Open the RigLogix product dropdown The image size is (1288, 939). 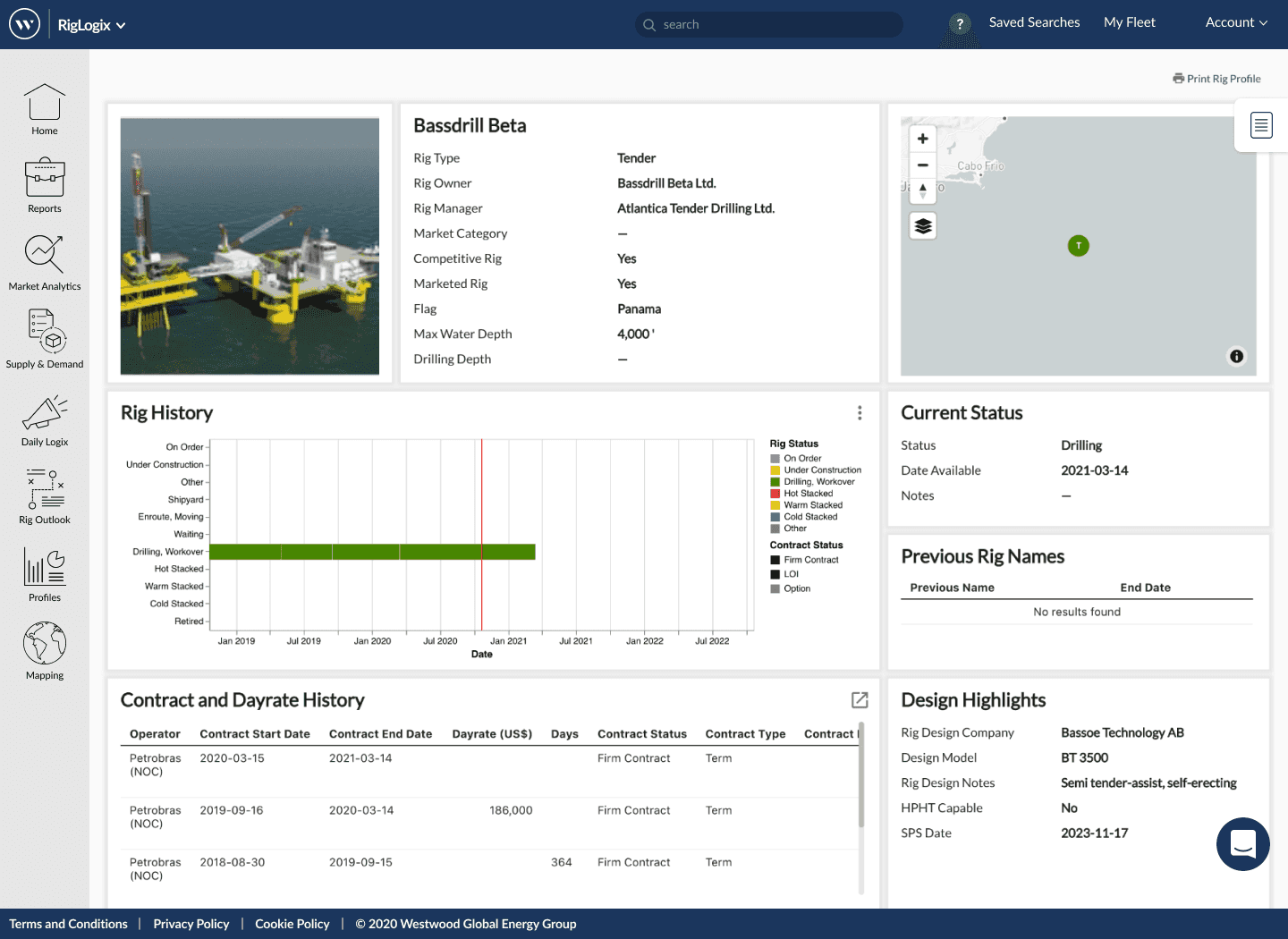[x=91, y=25]
